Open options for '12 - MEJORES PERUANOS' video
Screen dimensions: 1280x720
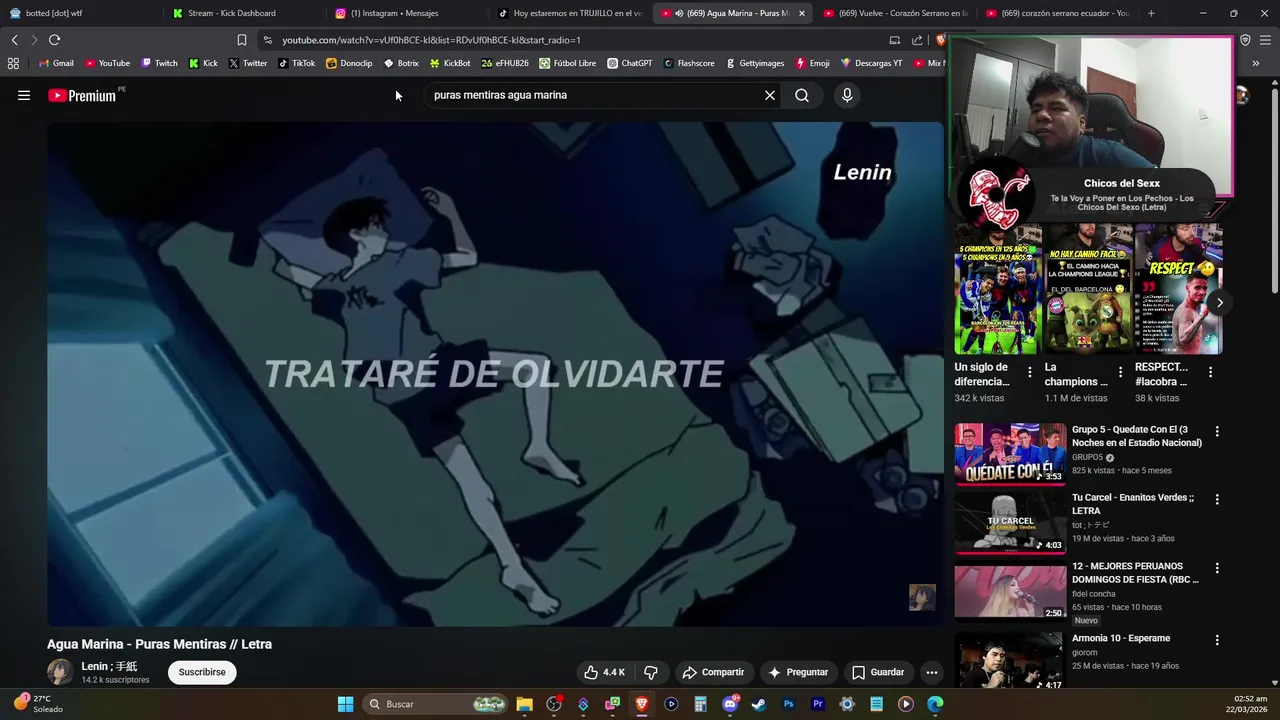(1217, 568)
